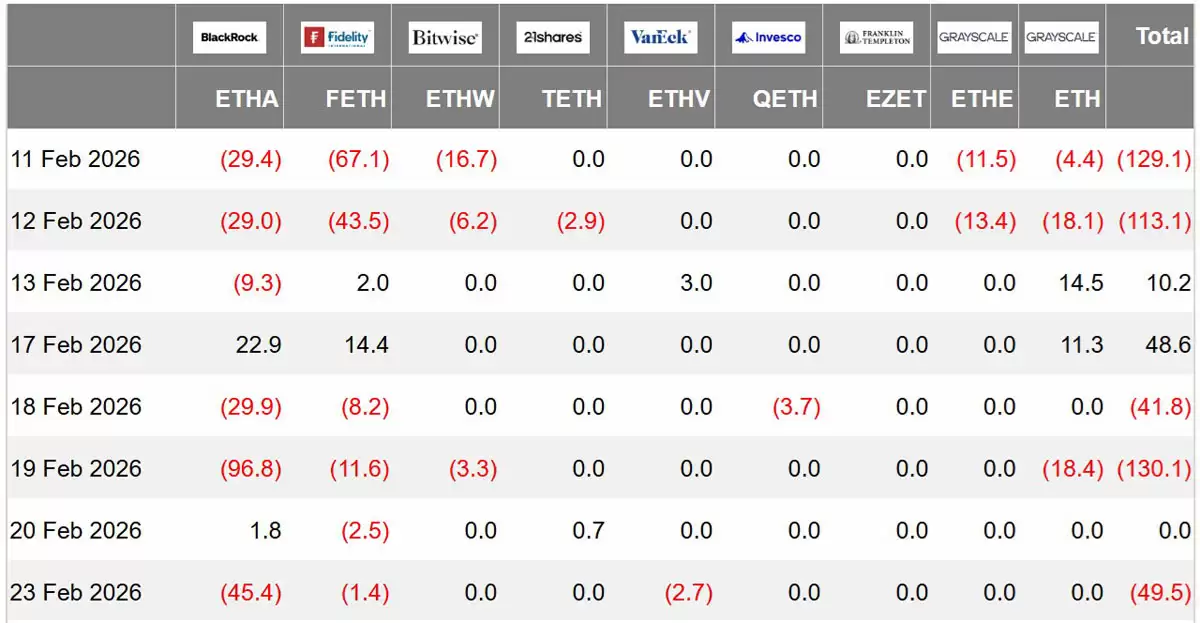Click the (96.8) ETHA value
This screenshot has width=1200, height=623.
(251, 469)
